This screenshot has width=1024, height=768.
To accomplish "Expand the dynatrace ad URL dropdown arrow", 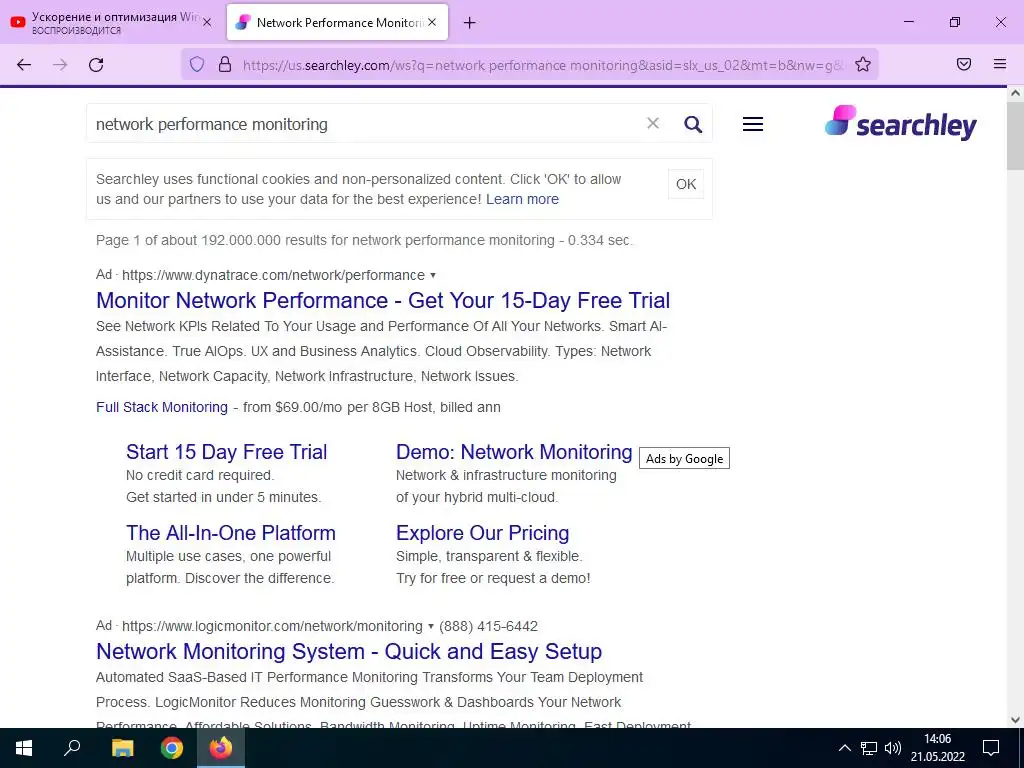I will tap(433, 275).
